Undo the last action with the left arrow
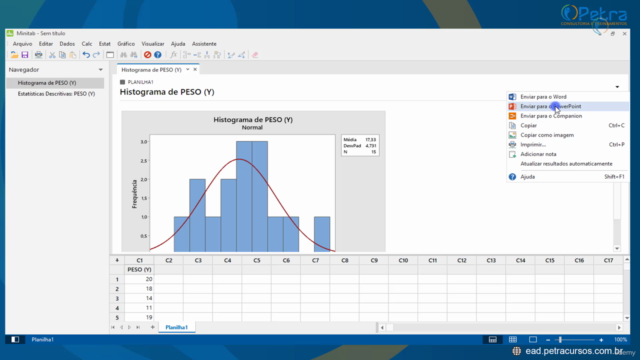This screenshot has height=360, width=640. (86, 55)
